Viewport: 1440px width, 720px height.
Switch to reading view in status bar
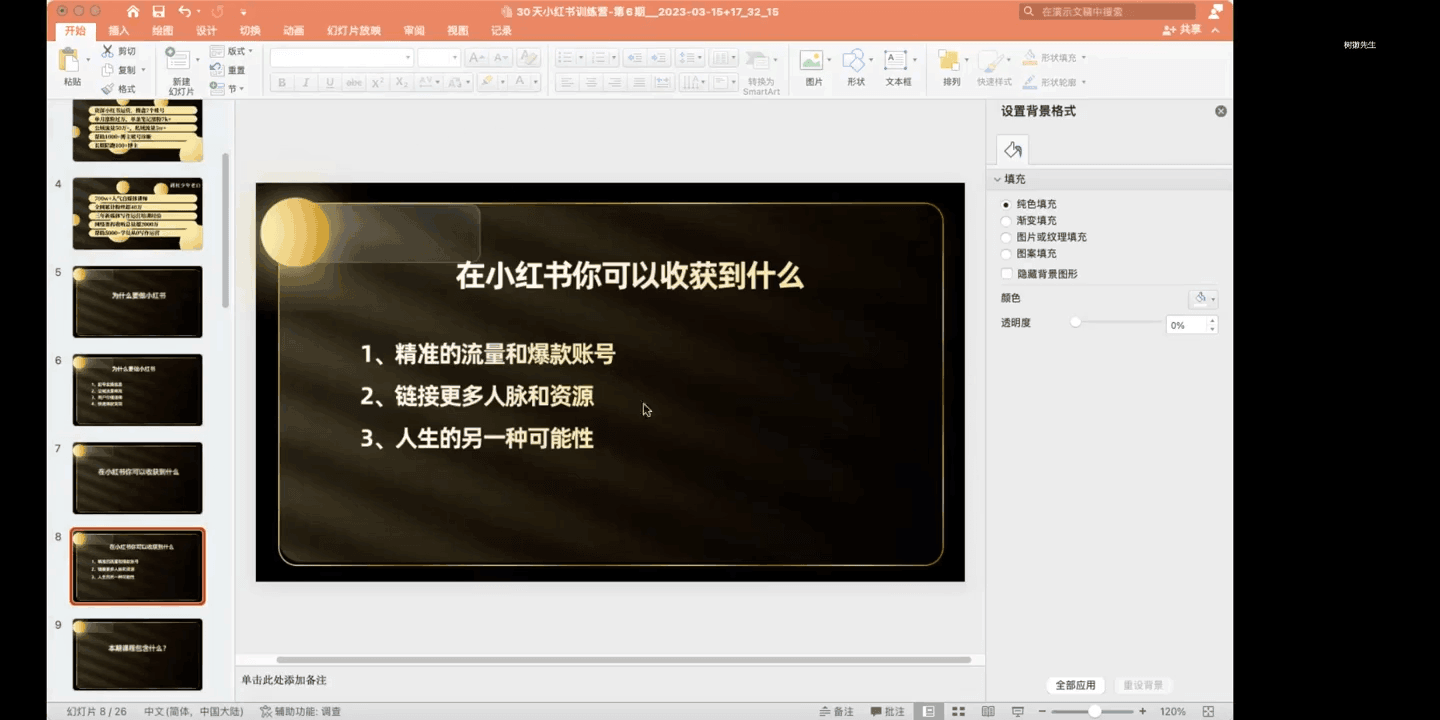(988, 711)
